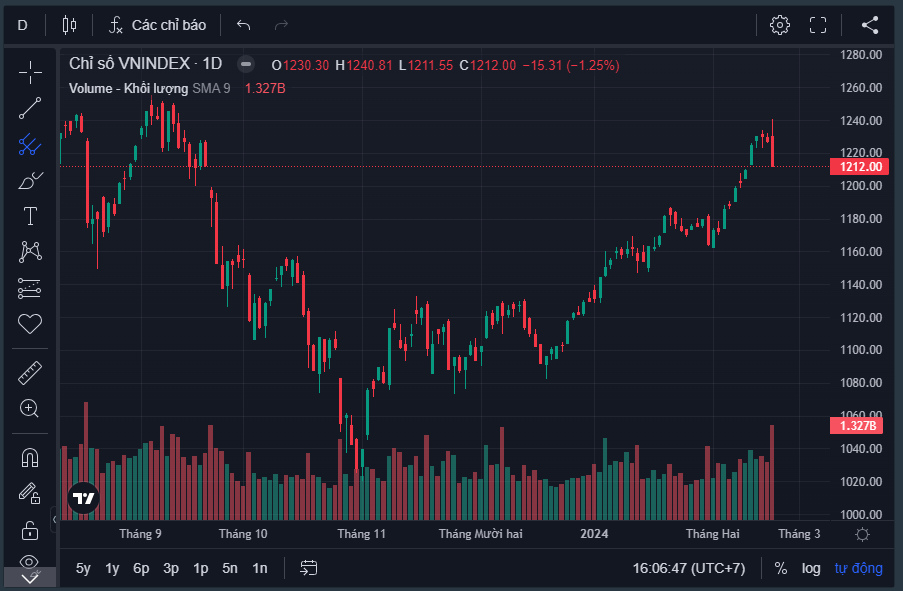Image resolution: width=903 pixels, height=591 pixels.
Task: Click the tự động auto-scale button
Action: (x=859, y=568)
